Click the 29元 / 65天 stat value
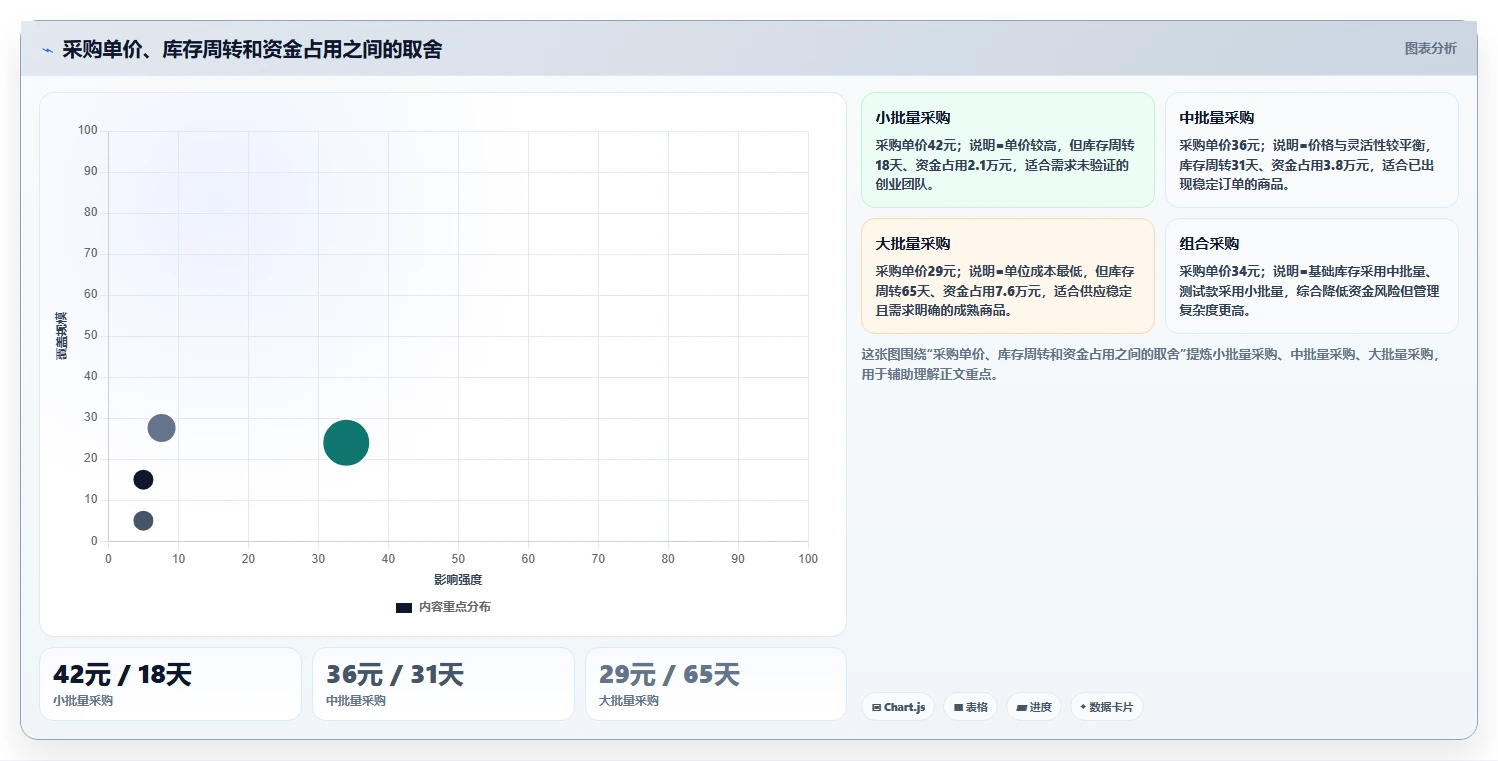The height and width of the screenshot is (761, 1498). [x=669, y=675]
